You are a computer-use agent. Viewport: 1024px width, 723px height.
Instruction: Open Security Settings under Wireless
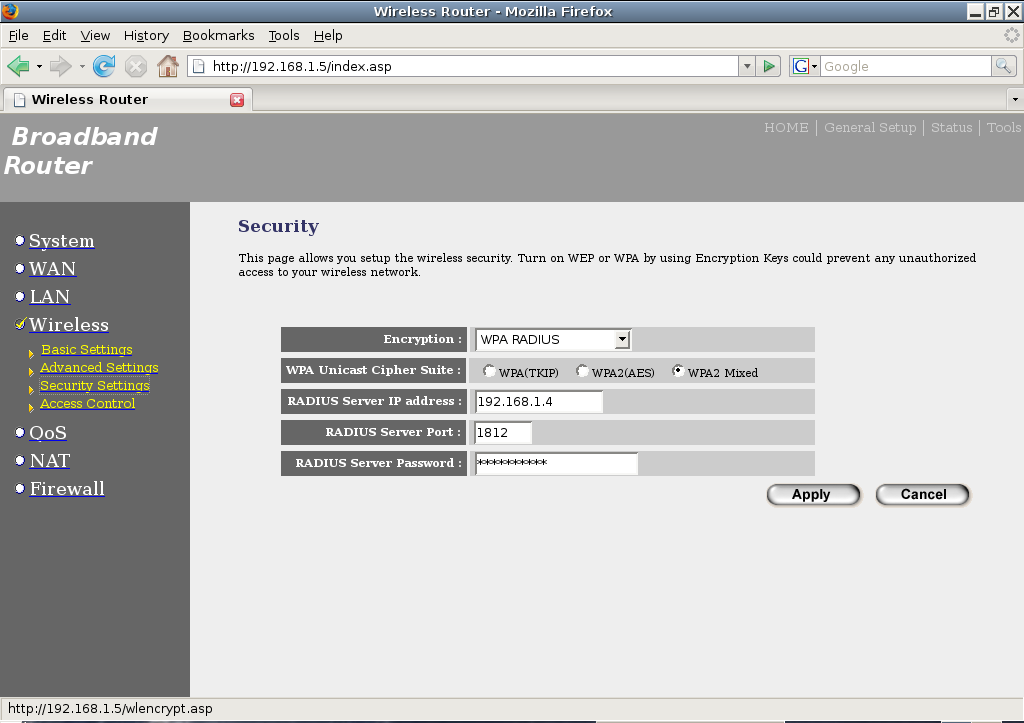tap(95, 385)
